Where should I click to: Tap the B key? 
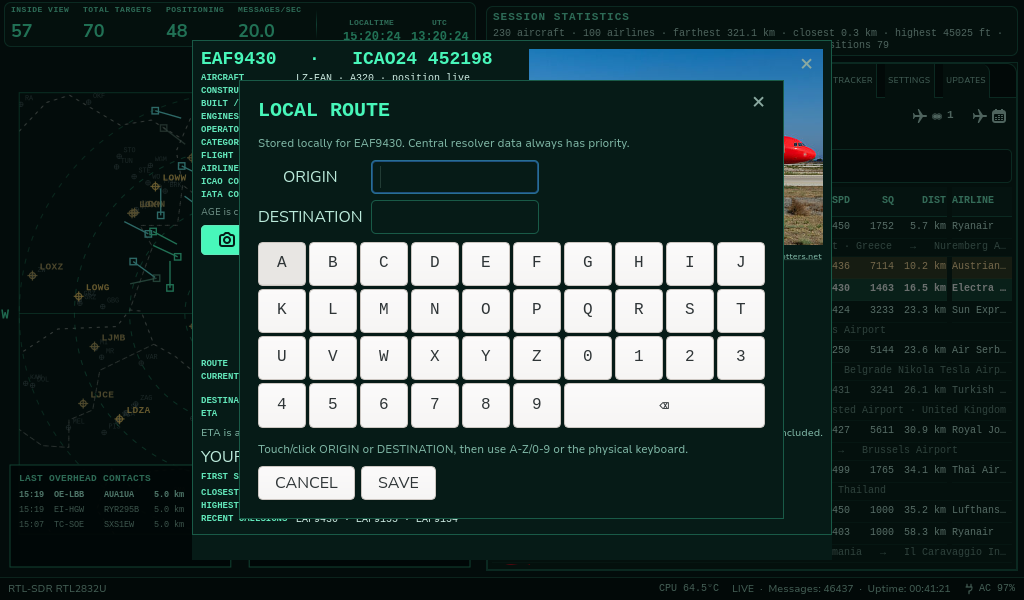[332, 264]
